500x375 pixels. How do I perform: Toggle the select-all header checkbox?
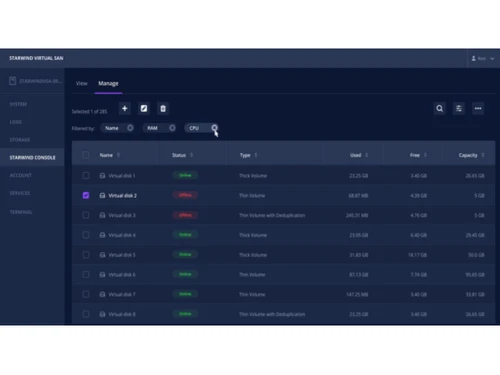(x=86, y=155)
